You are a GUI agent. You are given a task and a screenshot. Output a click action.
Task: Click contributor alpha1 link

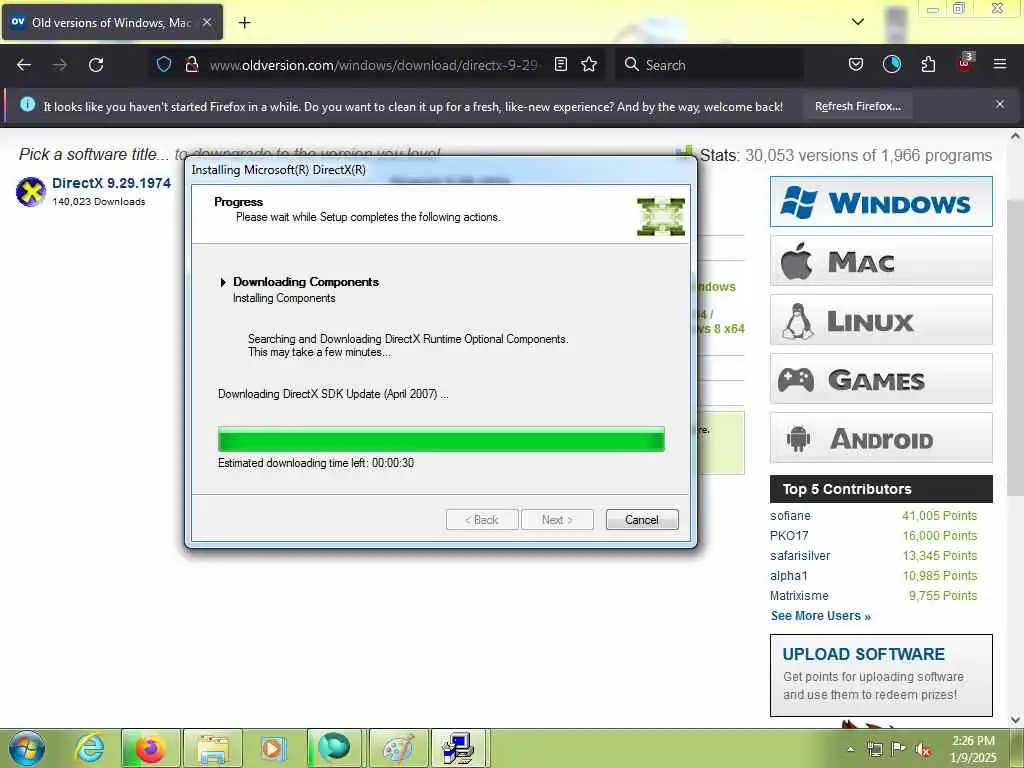point(789,575)
